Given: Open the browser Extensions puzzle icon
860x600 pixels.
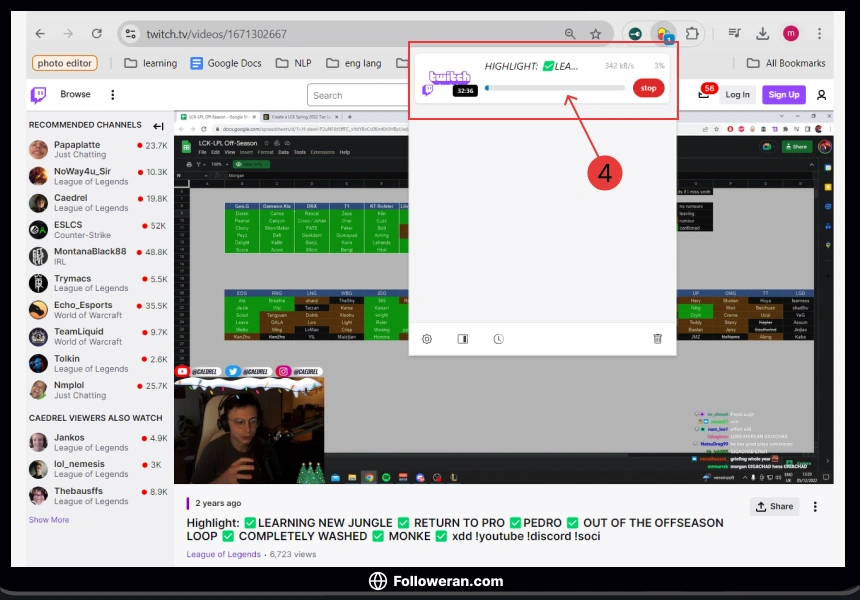Looking at the screenshot, I should tap(691, 34).
